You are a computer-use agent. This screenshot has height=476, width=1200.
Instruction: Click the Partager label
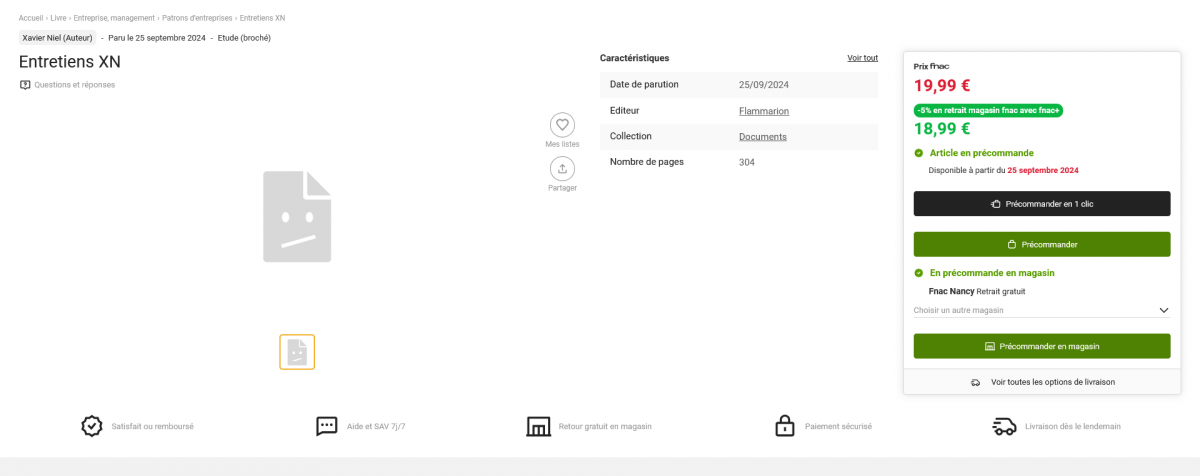click(562, 188)
